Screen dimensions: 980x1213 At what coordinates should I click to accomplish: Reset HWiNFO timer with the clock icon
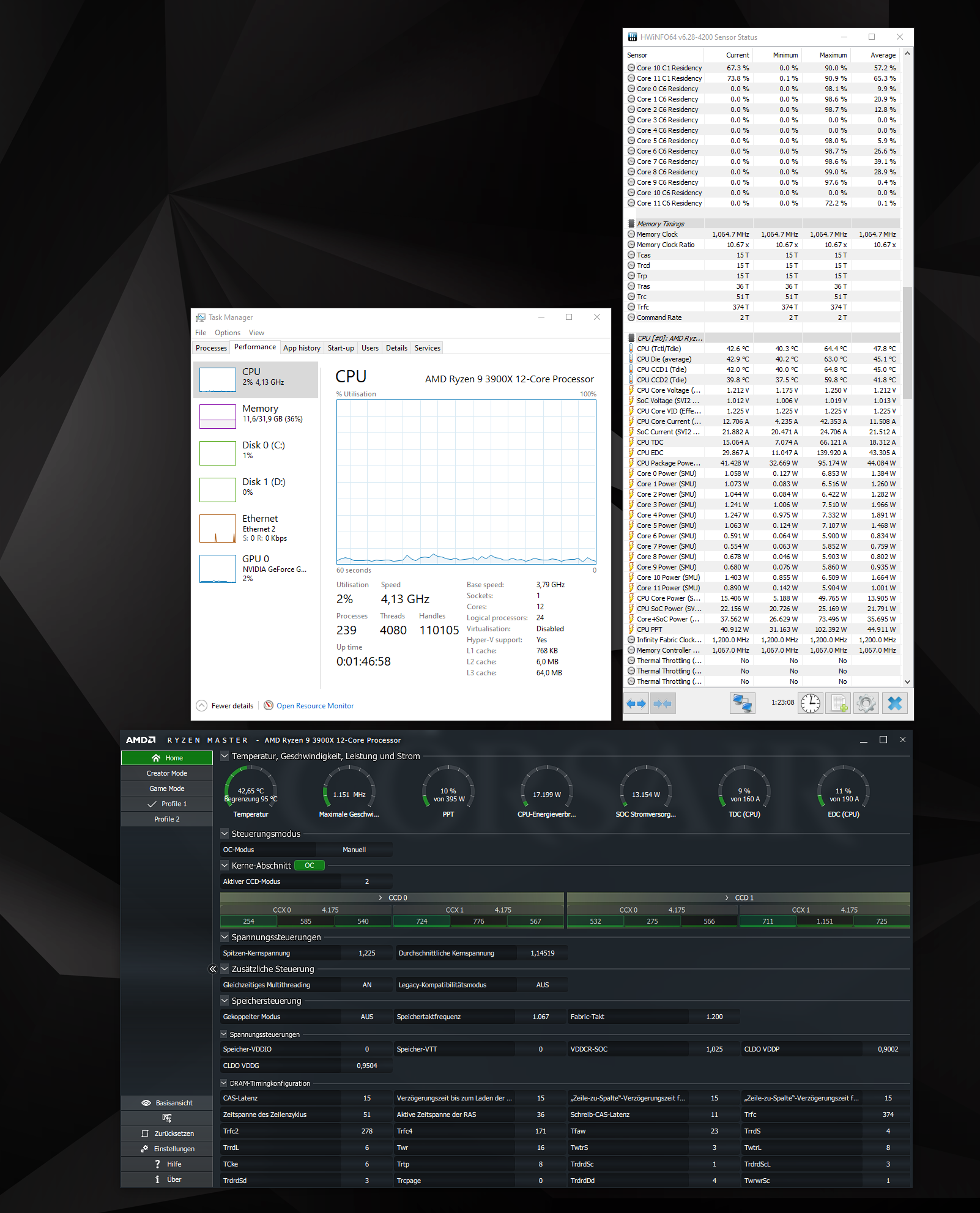tap(811, 703)
